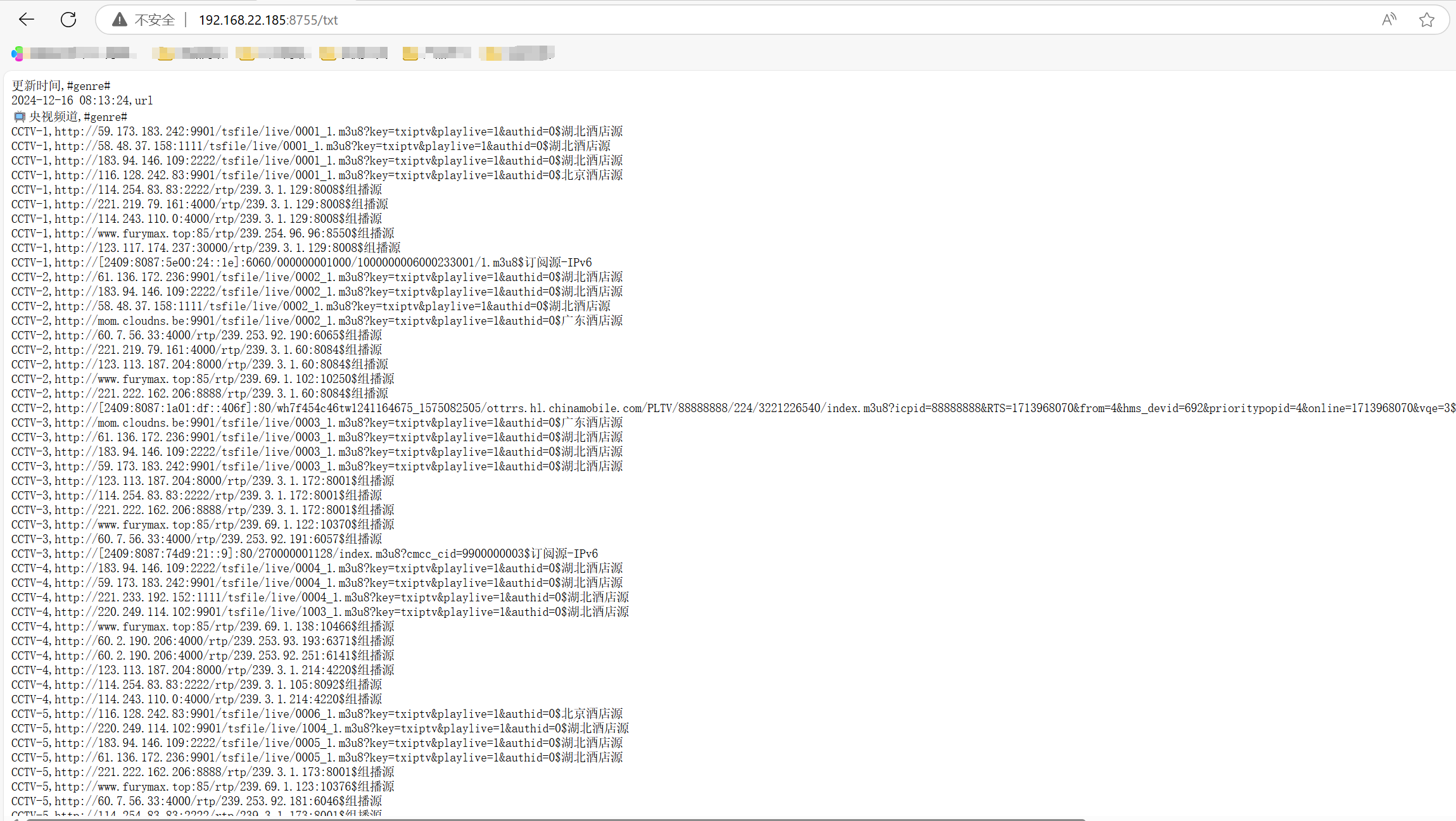
Task: Click the CCTV-1 订阅源-IPv6 entry
Action: coord(301,262)
